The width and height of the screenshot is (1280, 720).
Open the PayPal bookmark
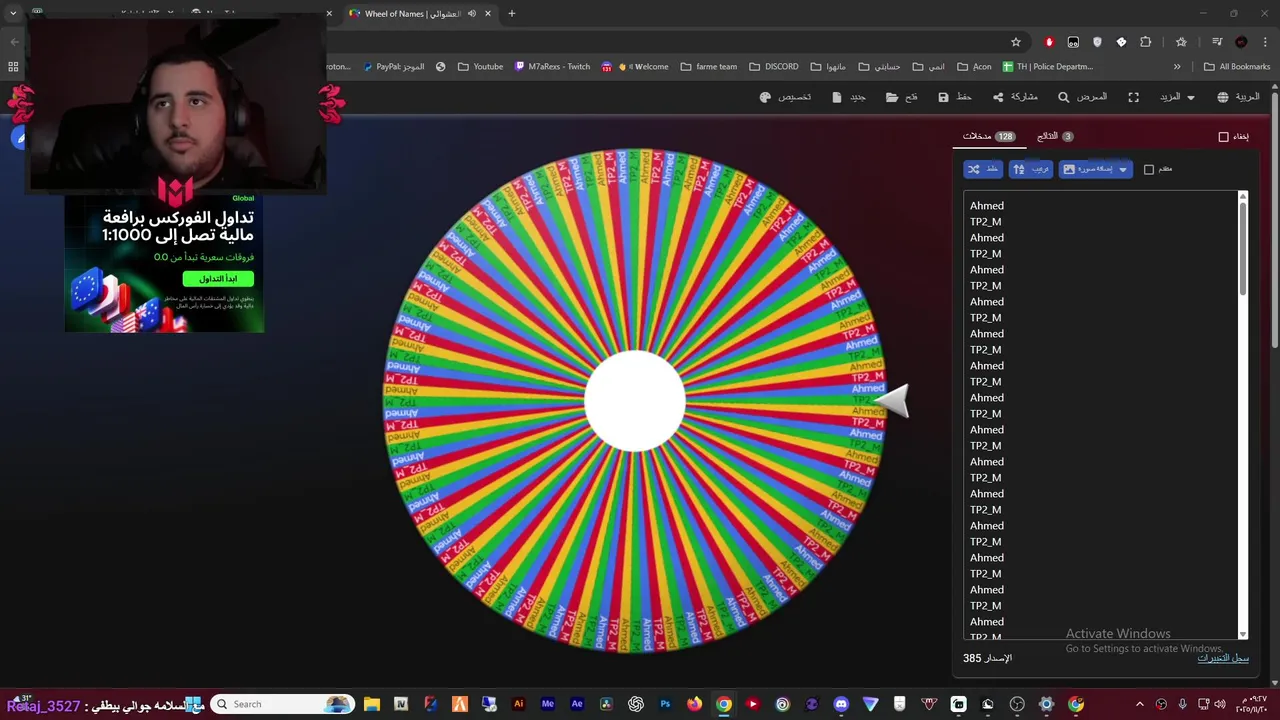click(x=394, y=67)
